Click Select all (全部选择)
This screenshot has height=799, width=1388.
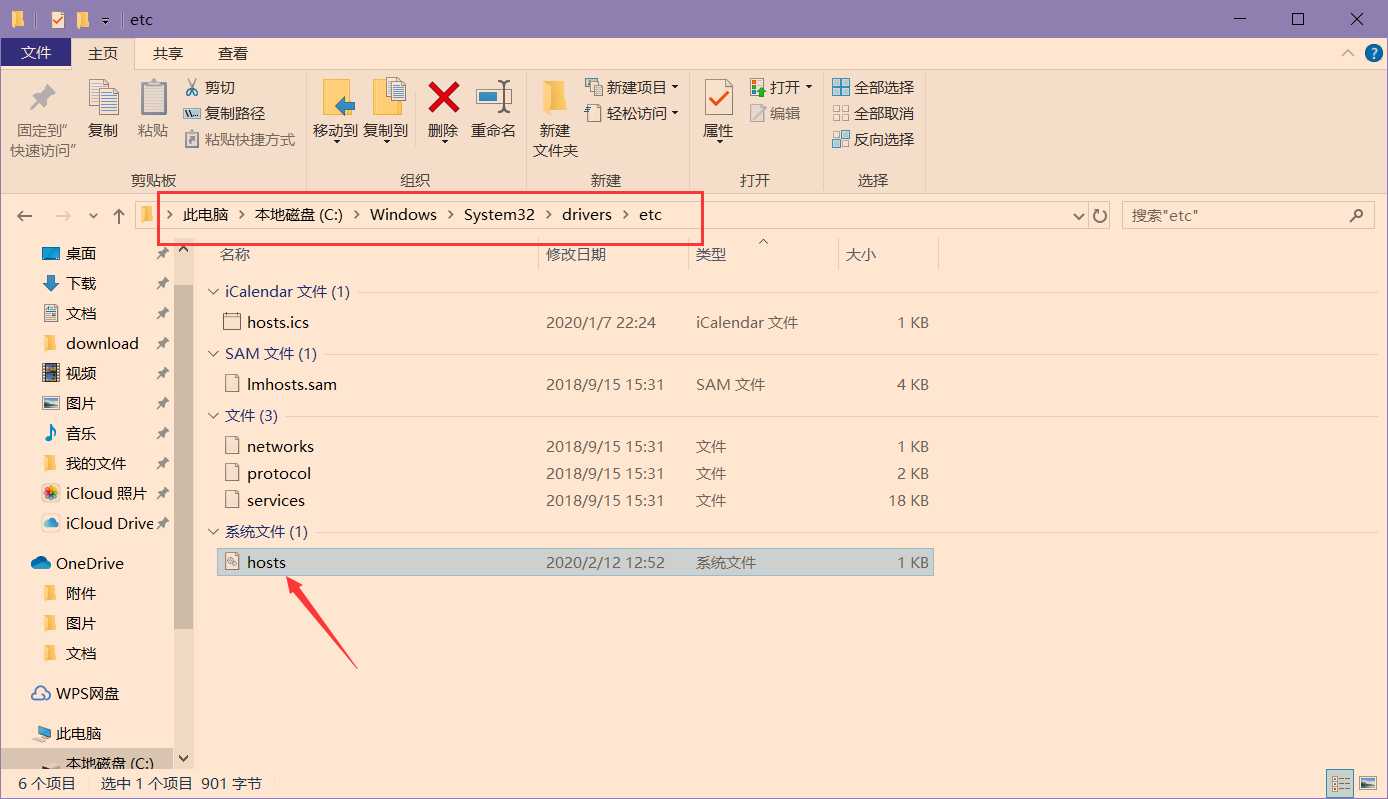[873, 87]
